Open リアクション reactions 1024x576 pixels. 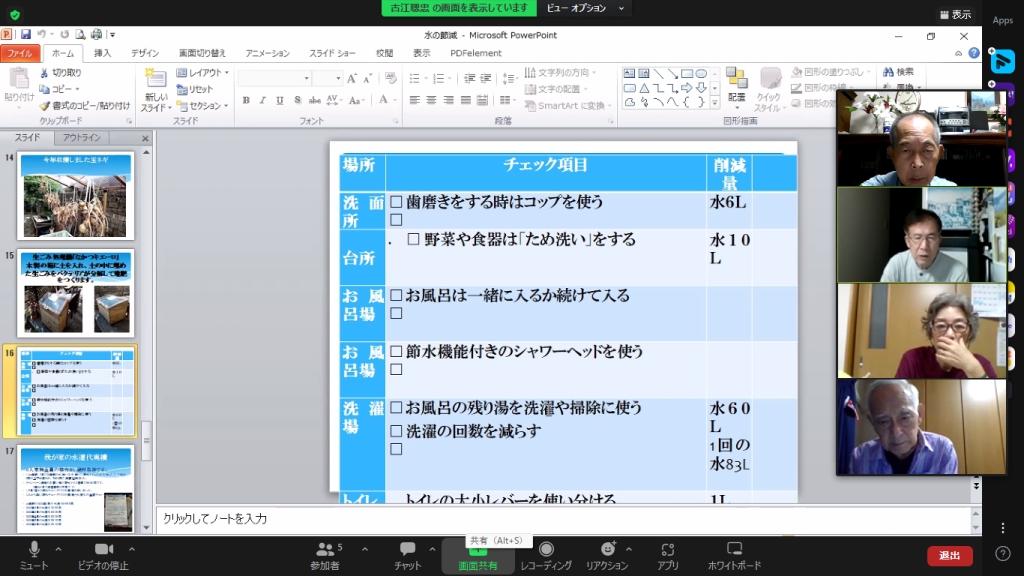[x=607, y=556]
